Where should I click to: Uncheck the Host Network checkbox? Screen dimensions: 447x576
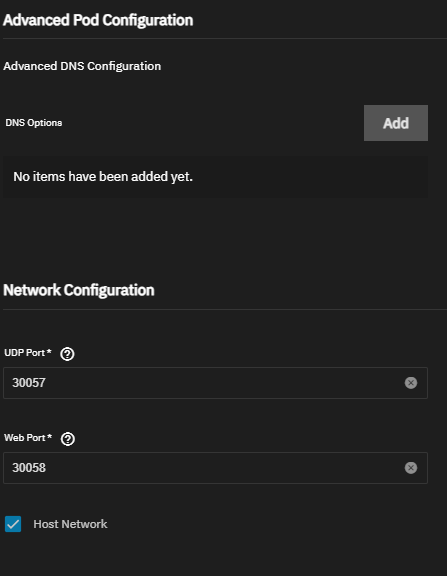click(13, 524)
